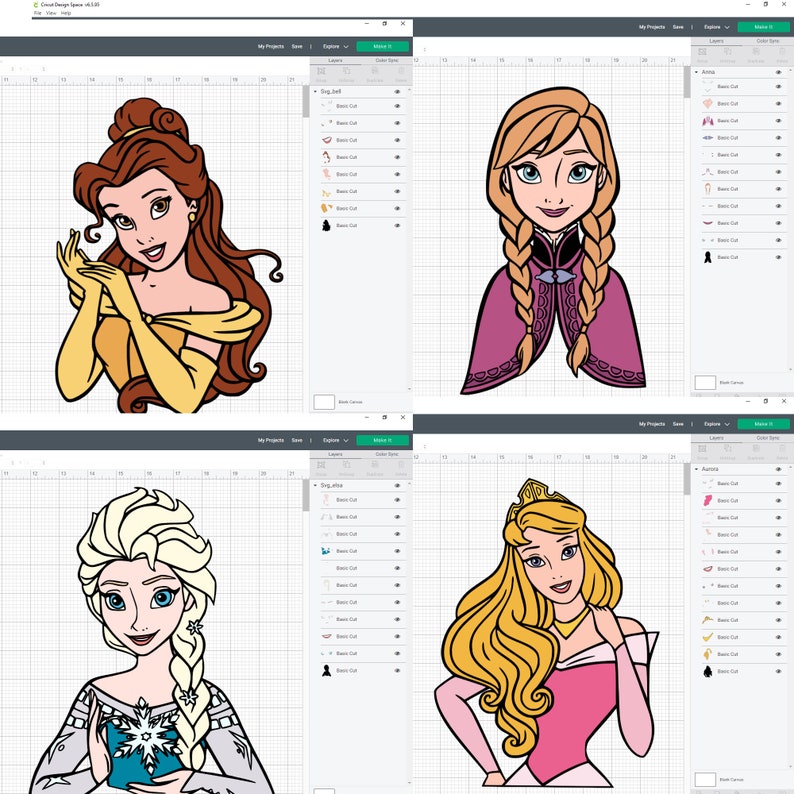Image resolution: width=794 pixels, height=794 pixels.
Task: Open Explore machine dropdown in Svg_bell window
Action: click(x=336, y=47)
